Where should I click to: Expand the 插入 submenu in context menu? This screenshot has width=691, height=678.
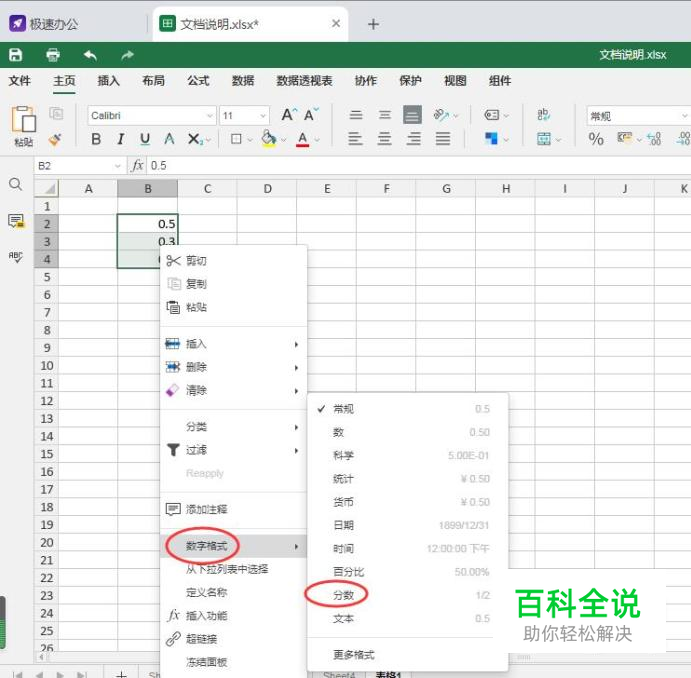coord(233,344)
